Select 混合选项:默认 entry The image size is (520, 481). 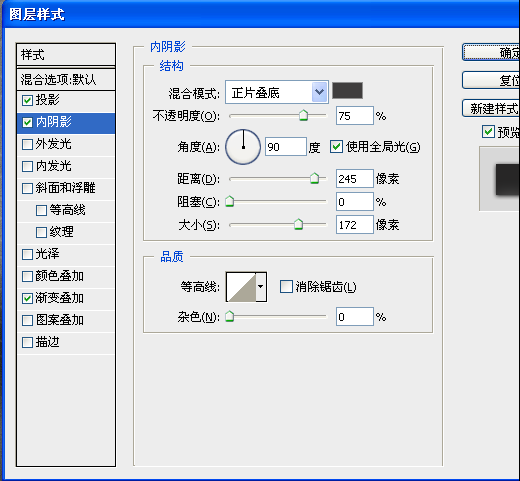[66, 80]
